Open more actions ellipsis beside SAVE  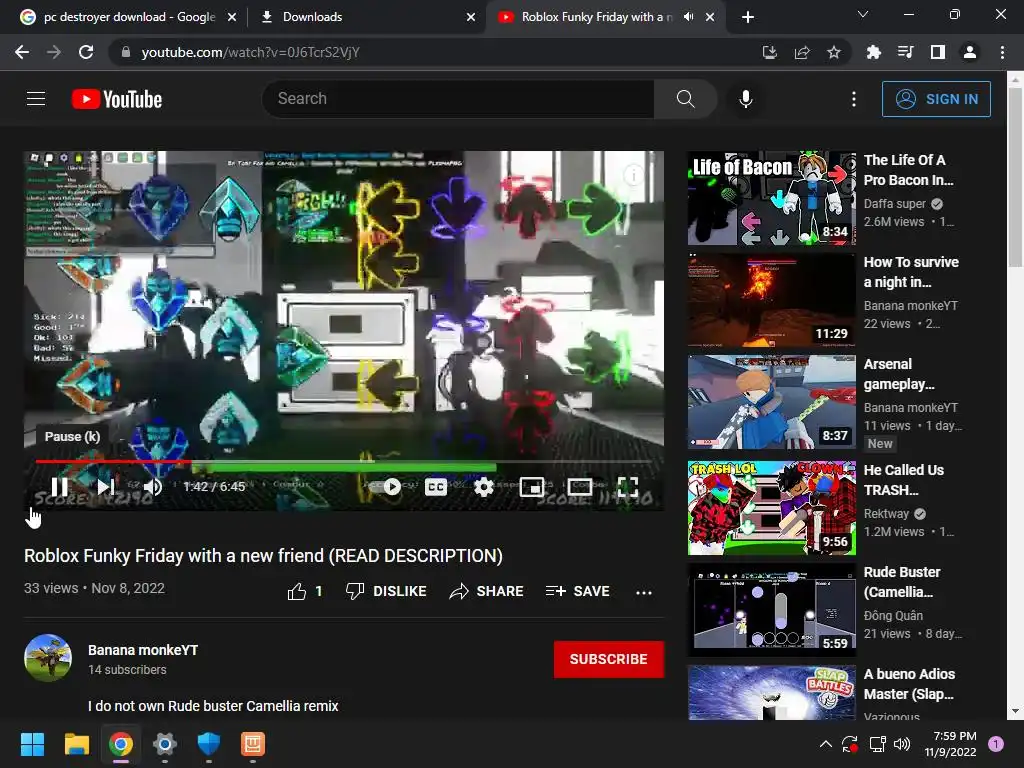(x=644, y=592)
